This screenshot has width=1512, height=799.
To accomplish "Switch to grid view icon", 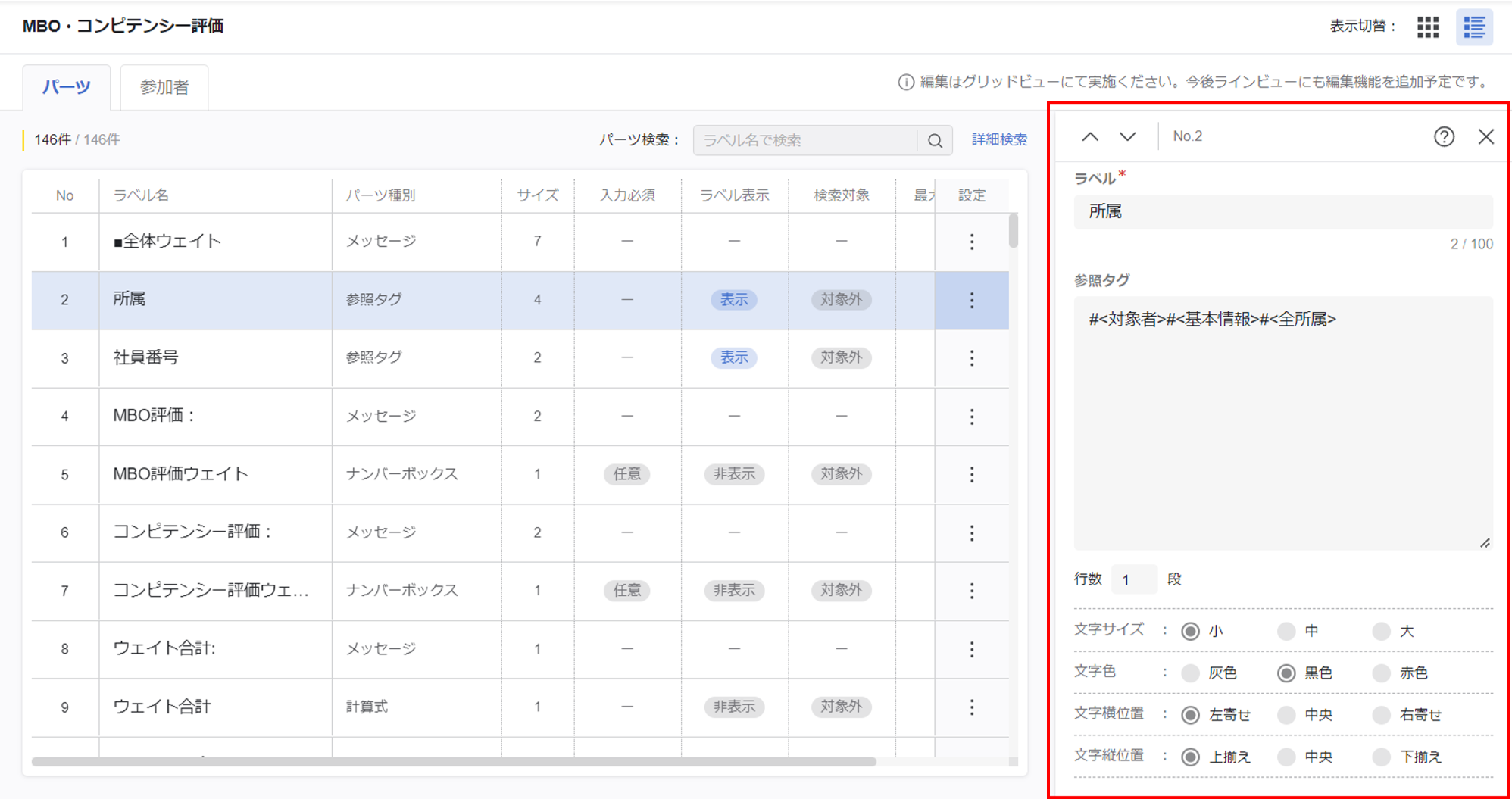I will pos(1428,27).
